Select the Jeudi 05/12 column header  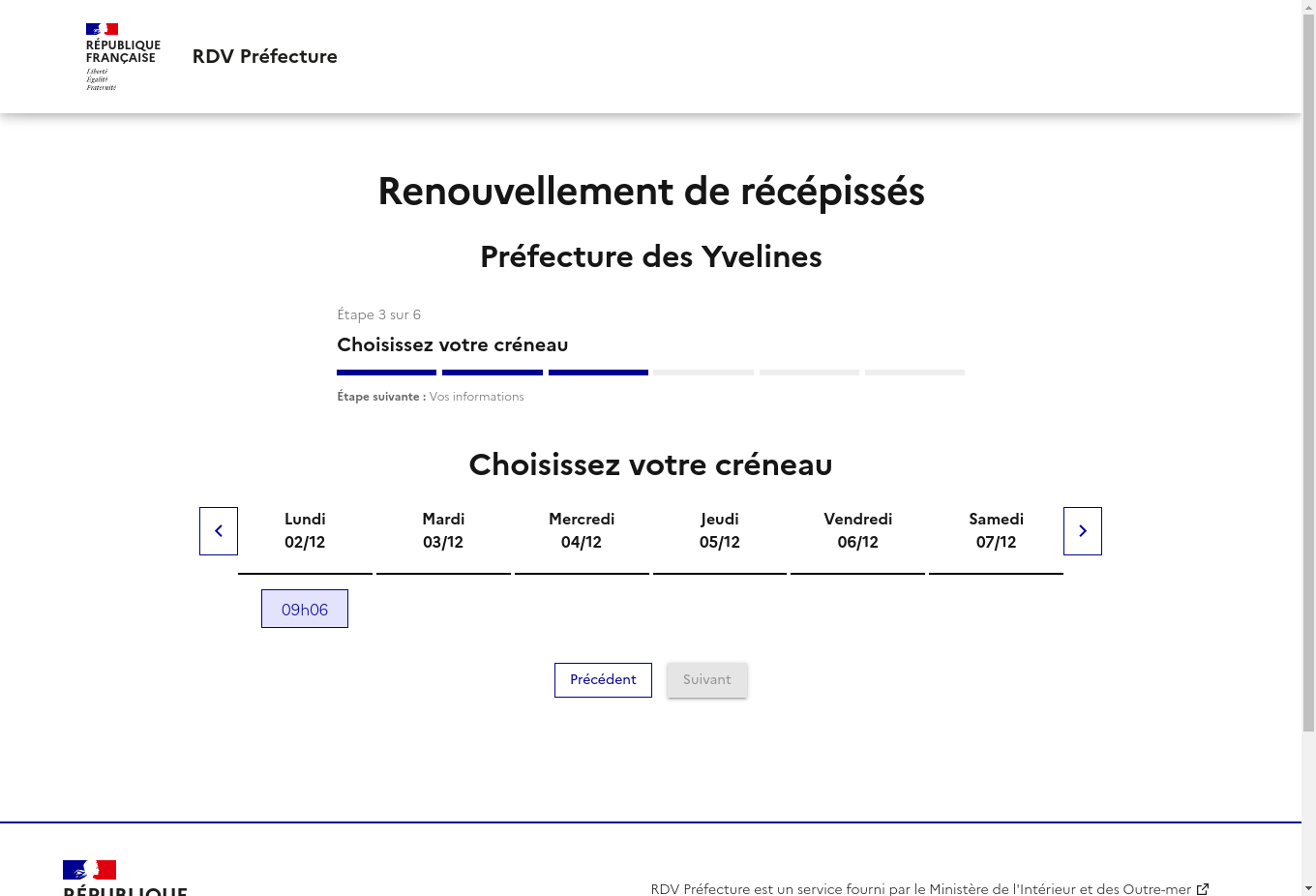720,531
